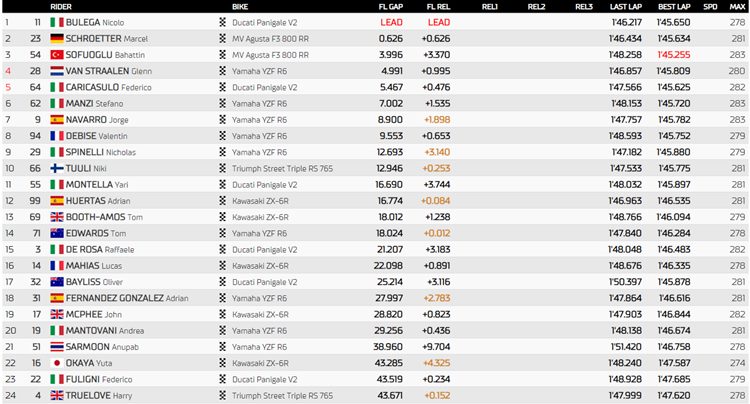Click checkered flag icon in MONTELLA row
The image size is (750, 404).
(x=222, y=185)
